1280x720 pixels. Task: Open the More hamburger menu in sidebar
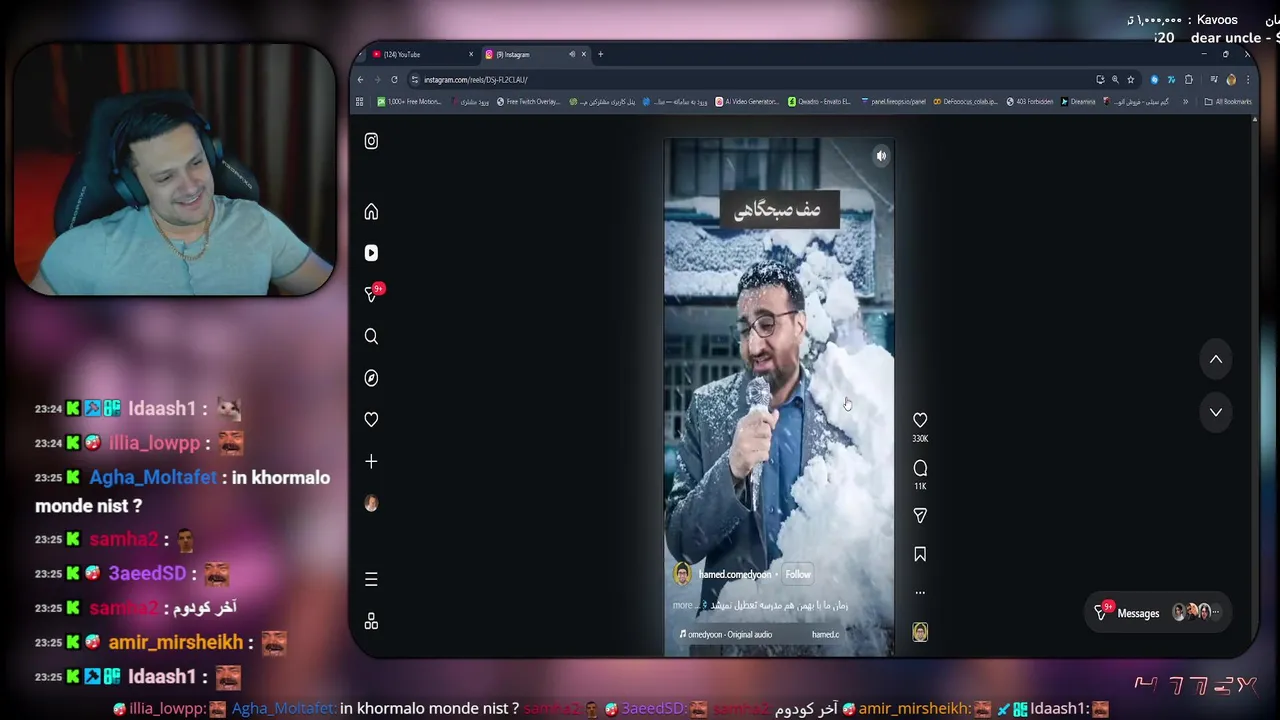pyautogui.click(x=371, y=580)
